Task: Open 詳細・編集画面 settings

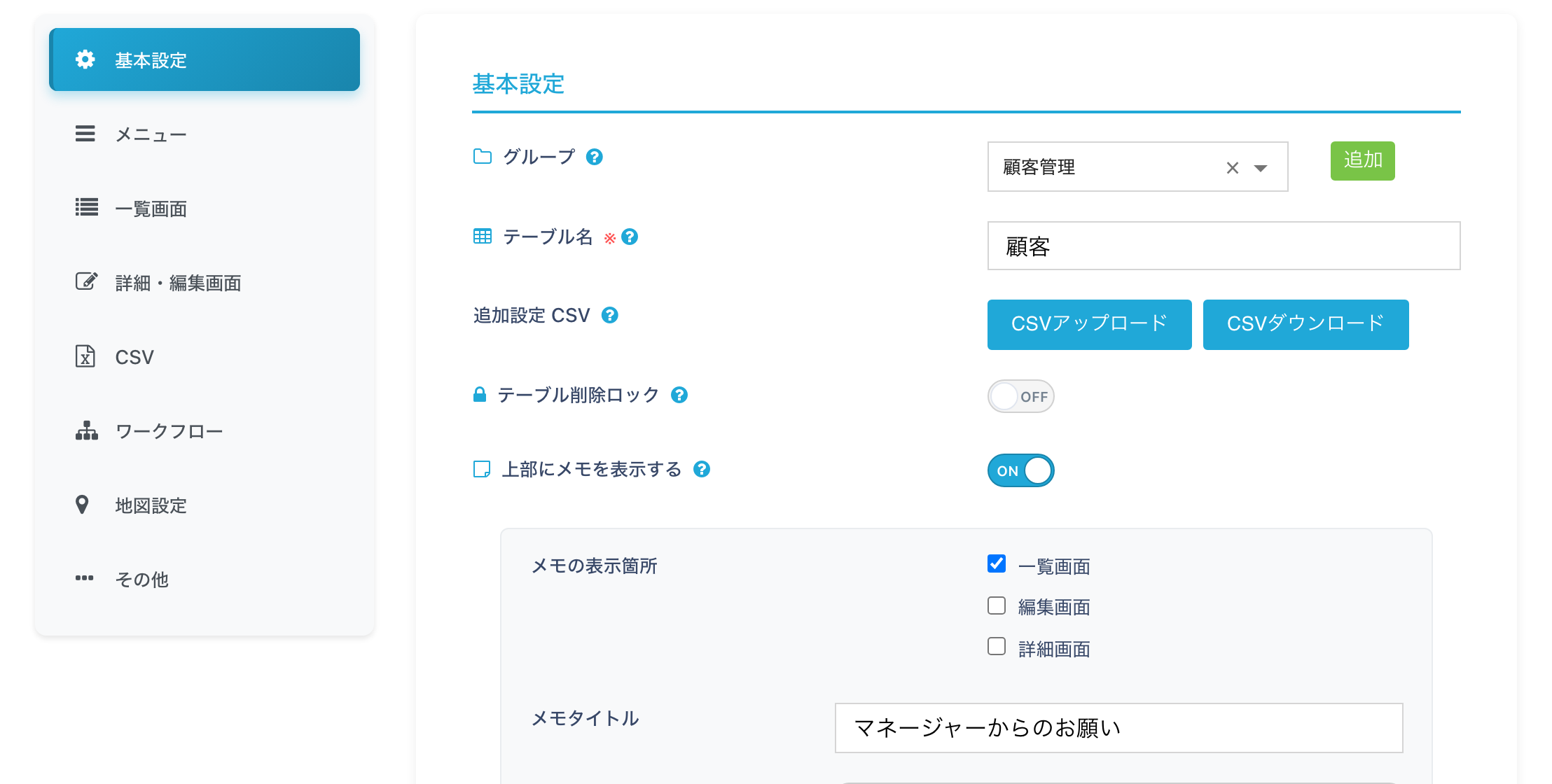Action: [x=205, y=282]
